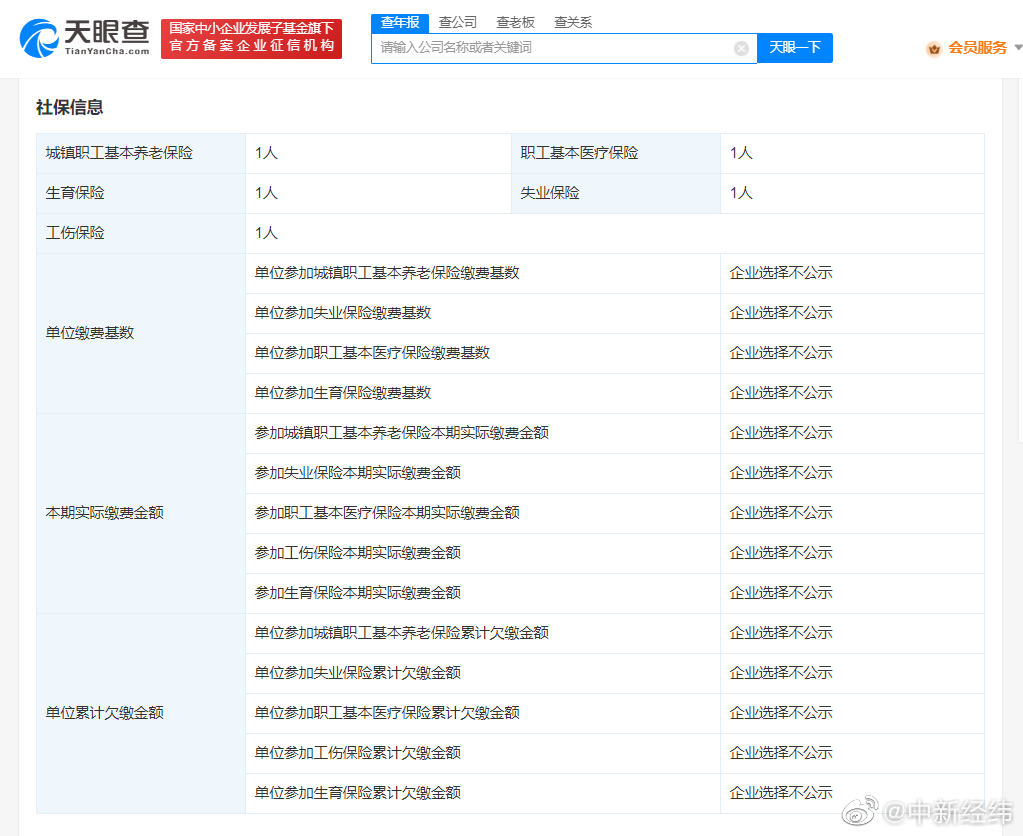This screenshot has width=1023, height=836.
Task: Select 单位参加职工基本医疗保险缴费基数 row text
Action: 373,353
